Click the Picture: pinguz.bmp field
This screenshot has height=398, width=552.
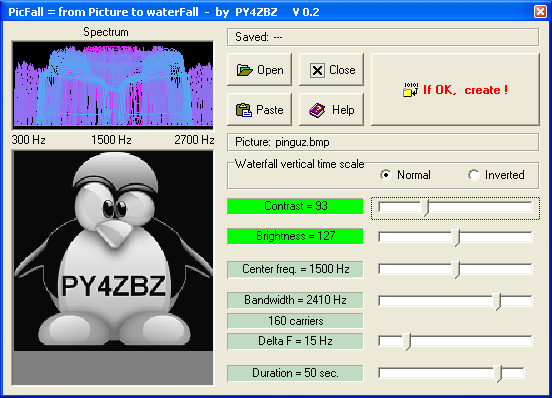[383, 142]
